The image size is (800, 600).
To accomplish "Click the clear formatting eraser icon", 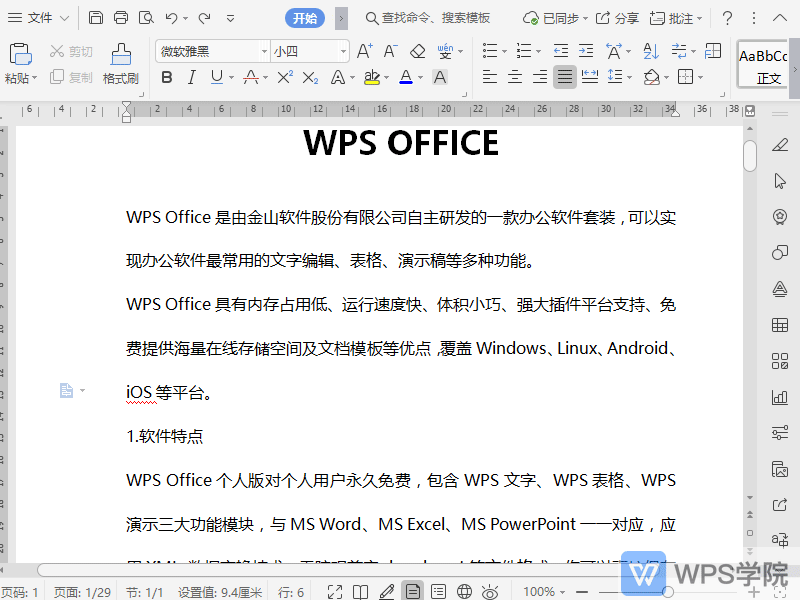I will coord(418,51).
